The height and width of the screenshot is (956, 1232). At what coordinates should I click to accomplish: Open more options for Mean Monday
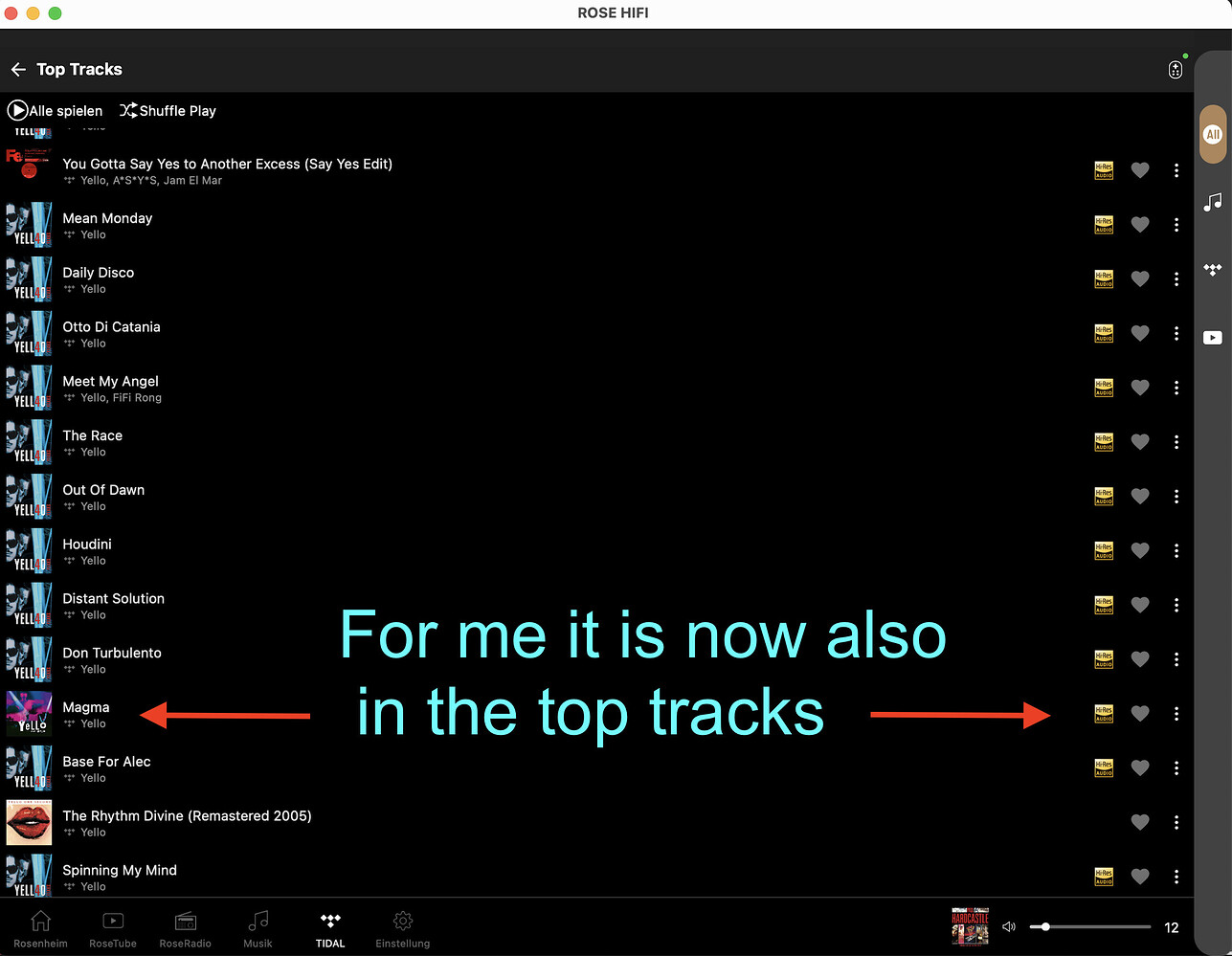(1176, 225)
